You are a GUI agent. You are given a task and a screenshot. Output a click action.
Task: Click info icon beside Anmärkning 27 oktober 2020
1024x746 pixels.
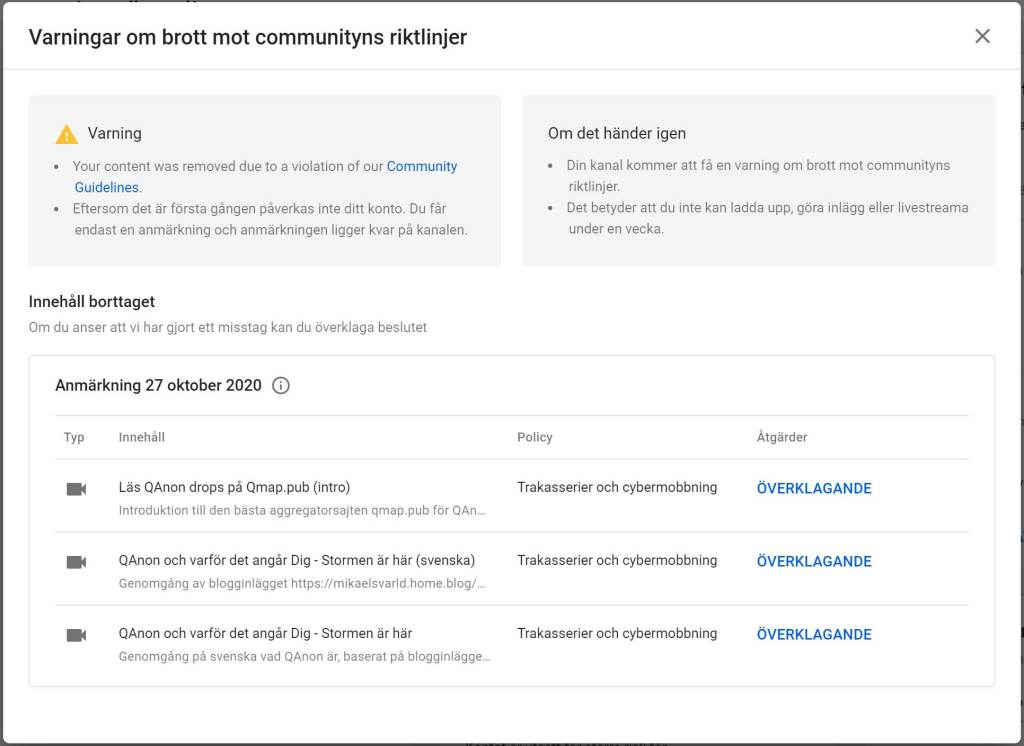point(281,386)
